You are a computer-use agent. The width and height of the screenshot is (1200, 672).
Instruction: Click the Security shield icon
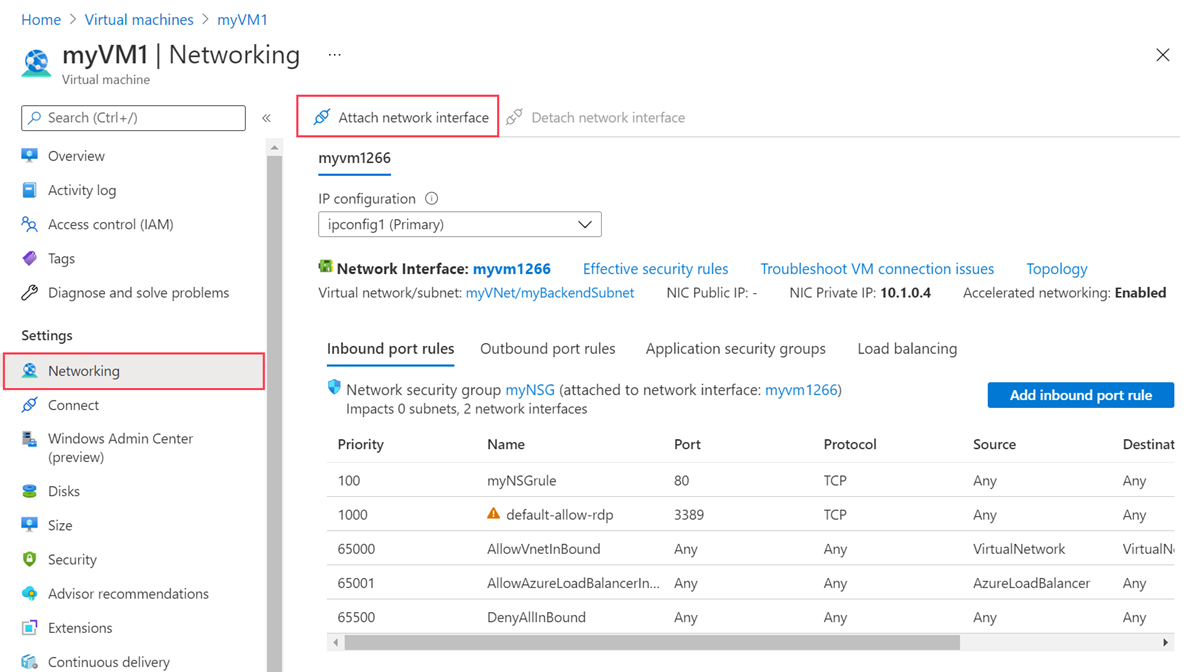30,559
